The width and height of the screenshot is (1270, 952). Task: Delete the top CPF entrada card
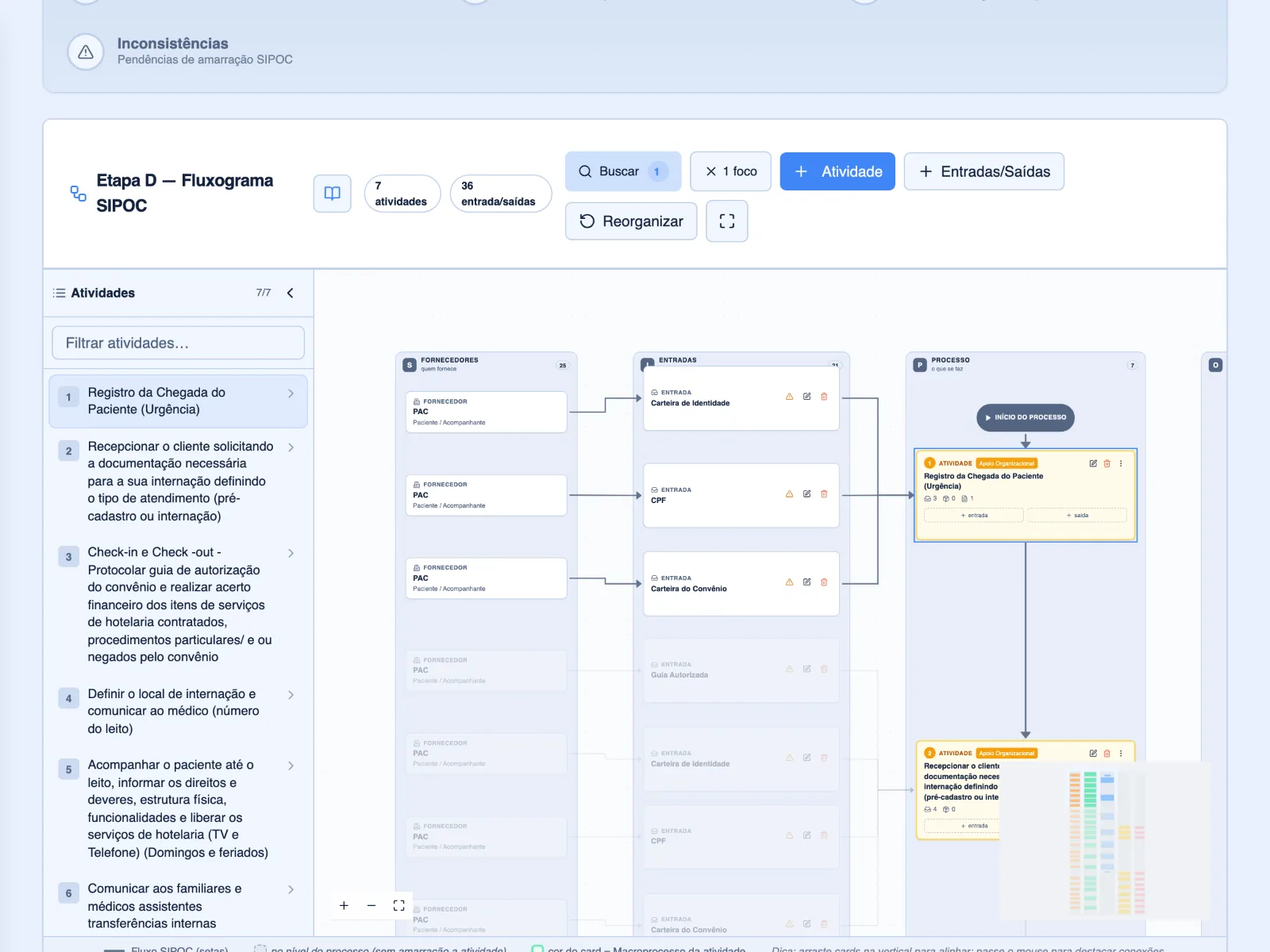[824, 494]
